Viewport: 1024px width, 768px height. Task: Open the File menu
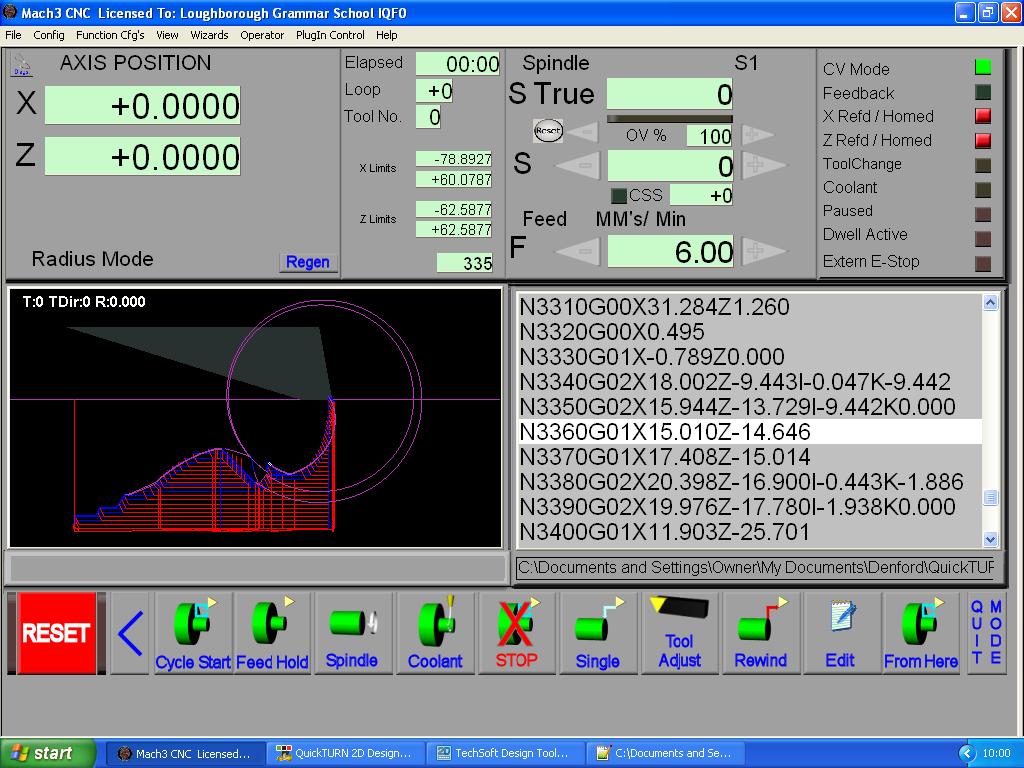click(x=13, y=35)
